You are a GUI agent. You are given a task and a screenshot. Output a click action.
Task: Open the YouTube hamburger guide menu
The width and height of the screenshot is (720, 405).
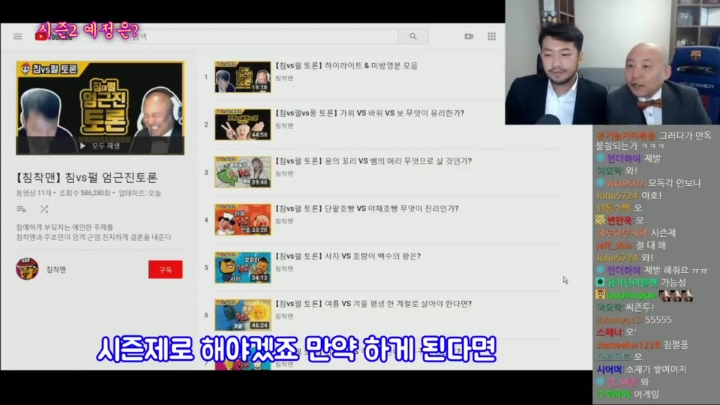18,36
